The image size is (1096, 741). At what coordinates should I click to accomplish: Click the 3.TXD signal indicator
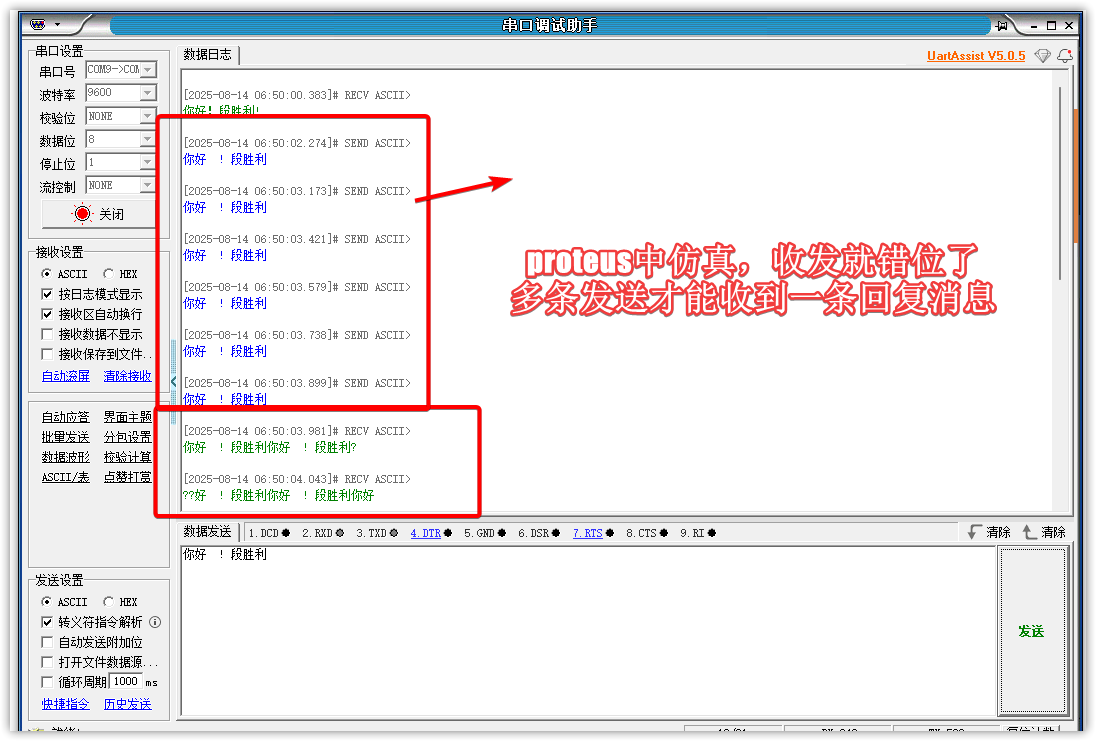[x=377, y=533]
